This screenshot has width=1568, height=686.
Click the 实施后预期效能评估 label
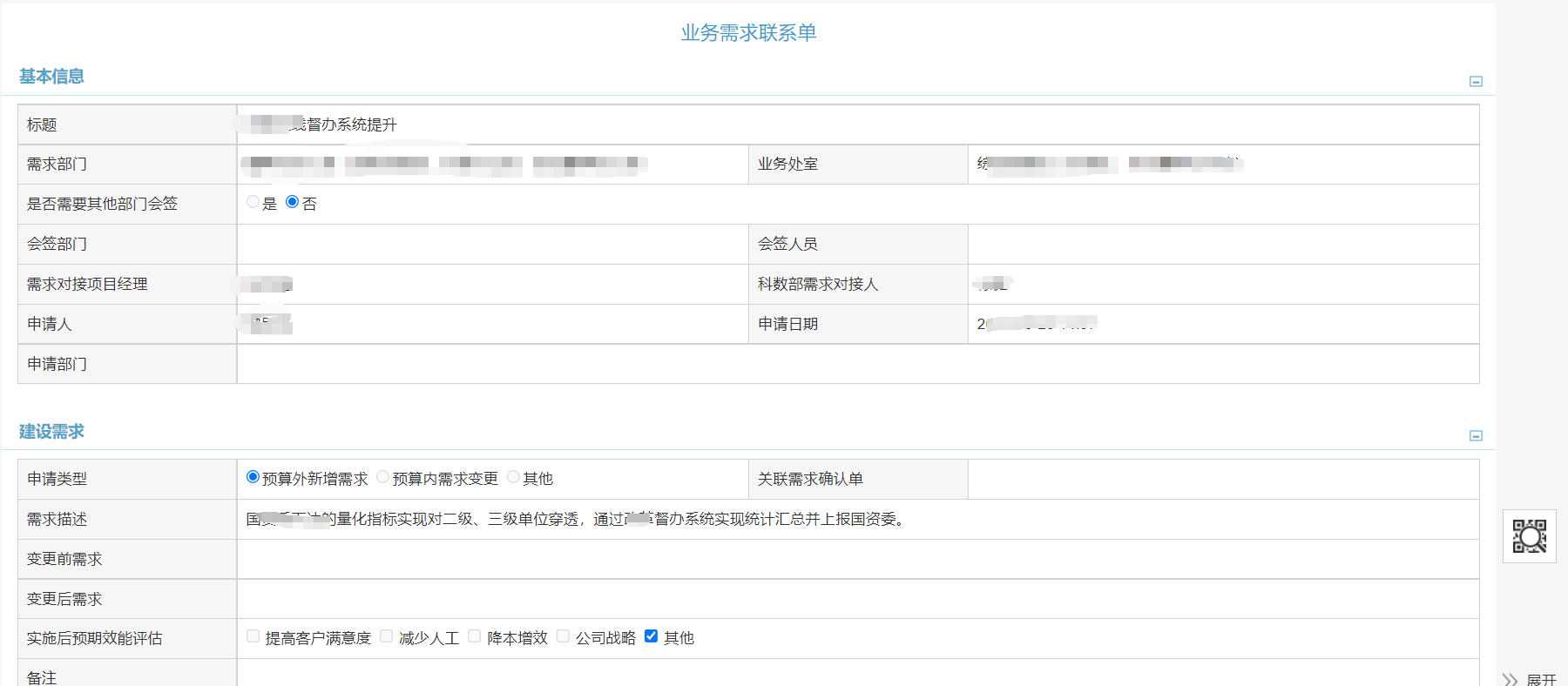94,638
